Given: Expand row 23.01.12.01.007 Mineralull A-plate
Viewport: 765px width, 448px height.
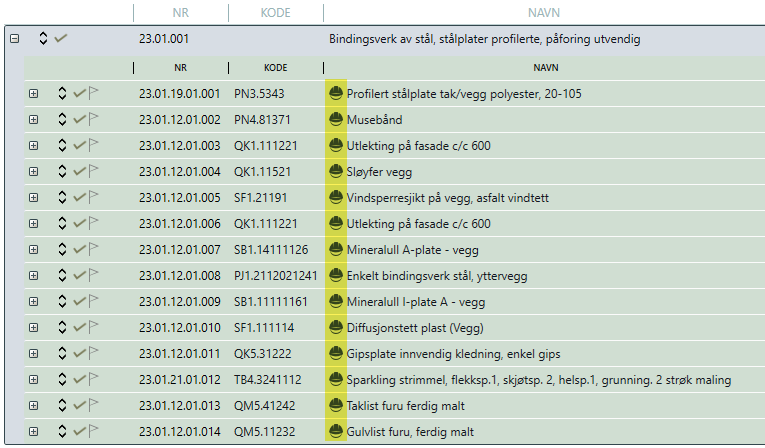Looking at the screenshot, I should (x=33, y=250).
